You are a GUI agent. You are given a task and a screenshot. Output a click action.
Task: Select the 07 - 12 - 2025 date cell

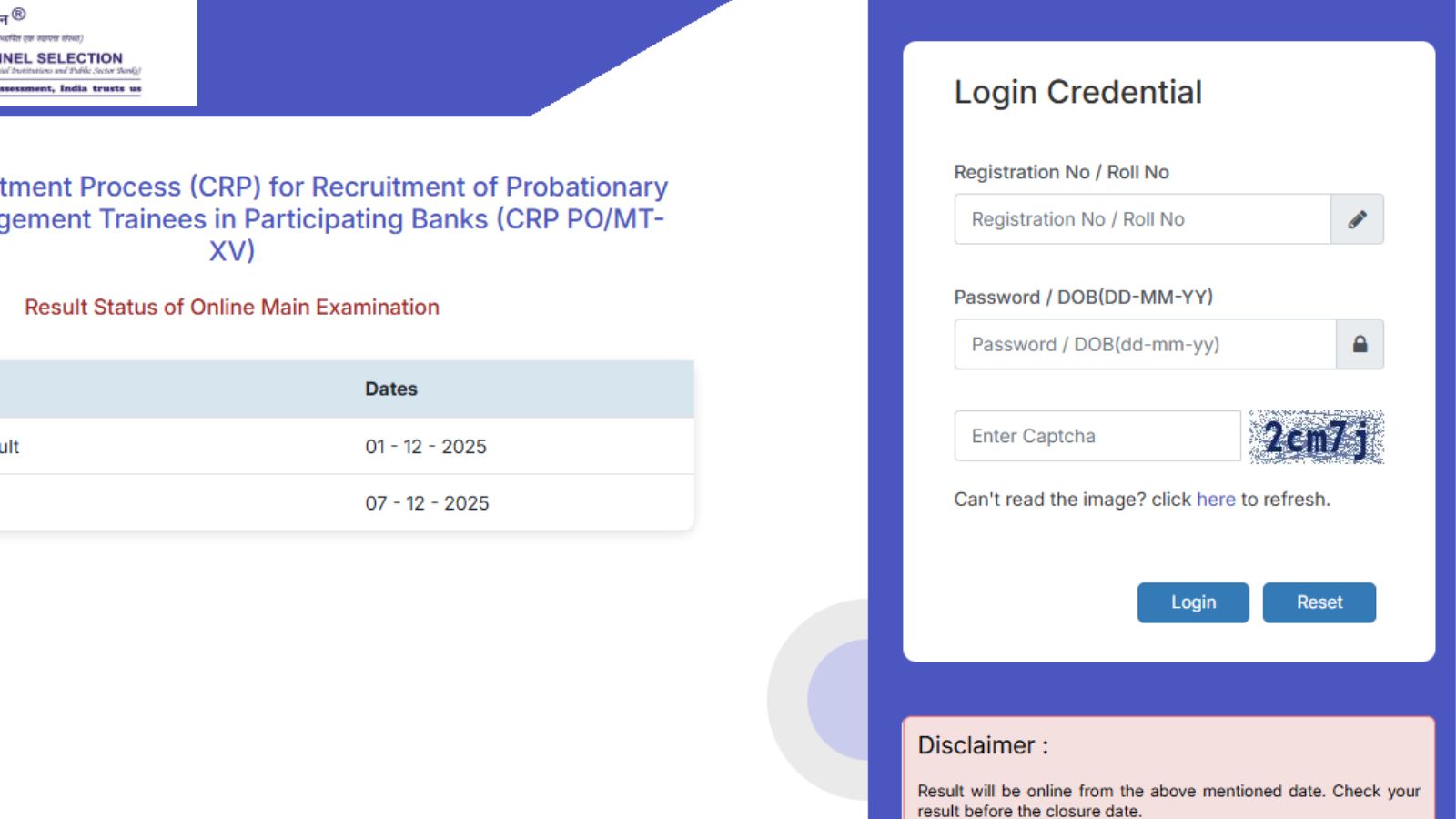[x=427, y=503]
